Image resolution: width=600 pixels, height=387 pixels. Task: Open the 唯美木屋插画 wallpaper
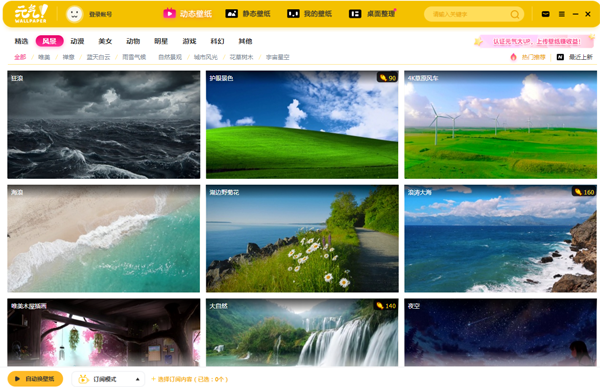point(104,332)
